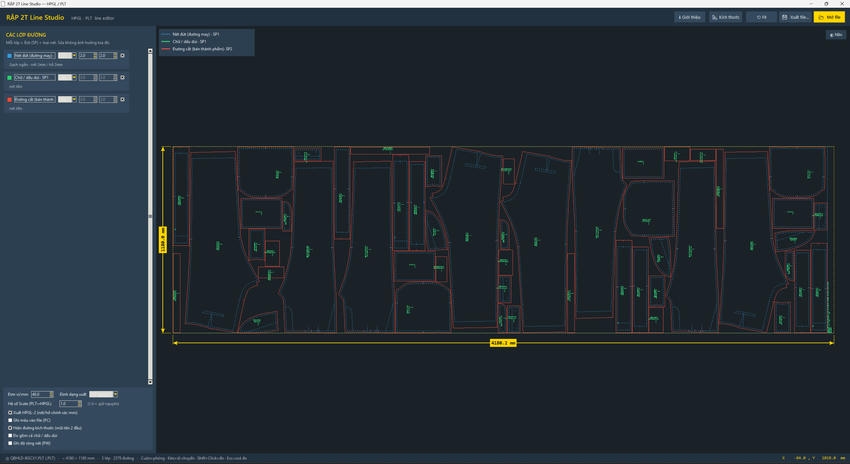Click up arrow of layer list scrollbar
Screen dimensions: 850x464
pyautogui.click(x=150, y=51)
